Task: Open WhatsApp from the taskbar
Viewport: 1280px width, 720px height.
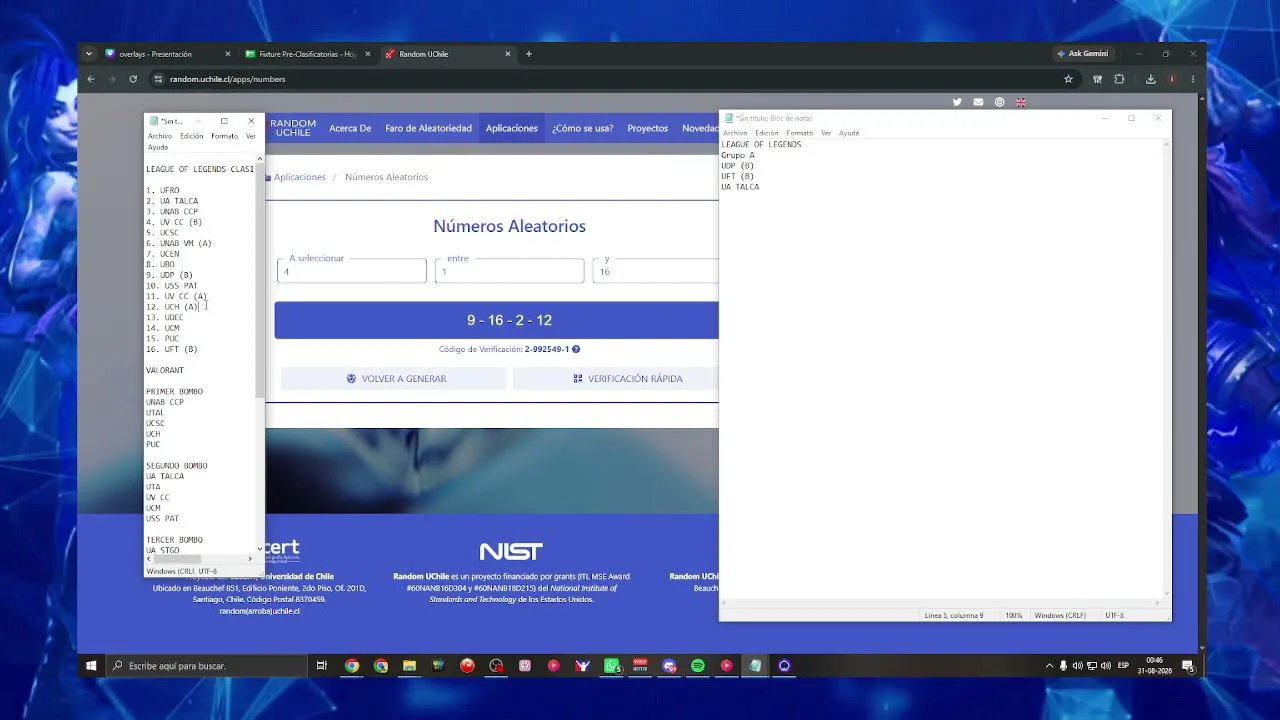Action: (x=612, y=666)
